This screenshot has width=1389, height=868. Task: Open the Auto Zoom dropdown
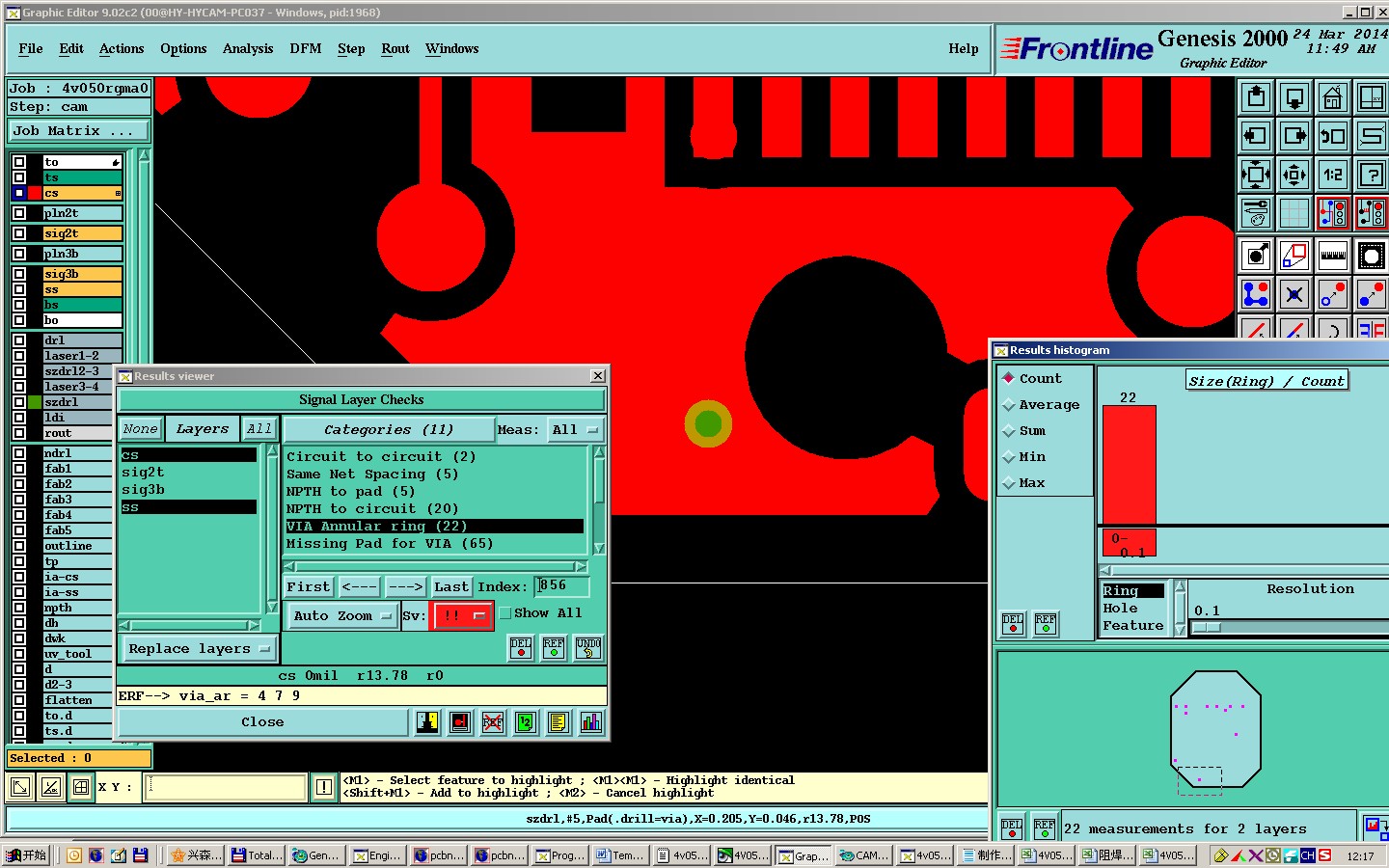(x=342, y=615)
